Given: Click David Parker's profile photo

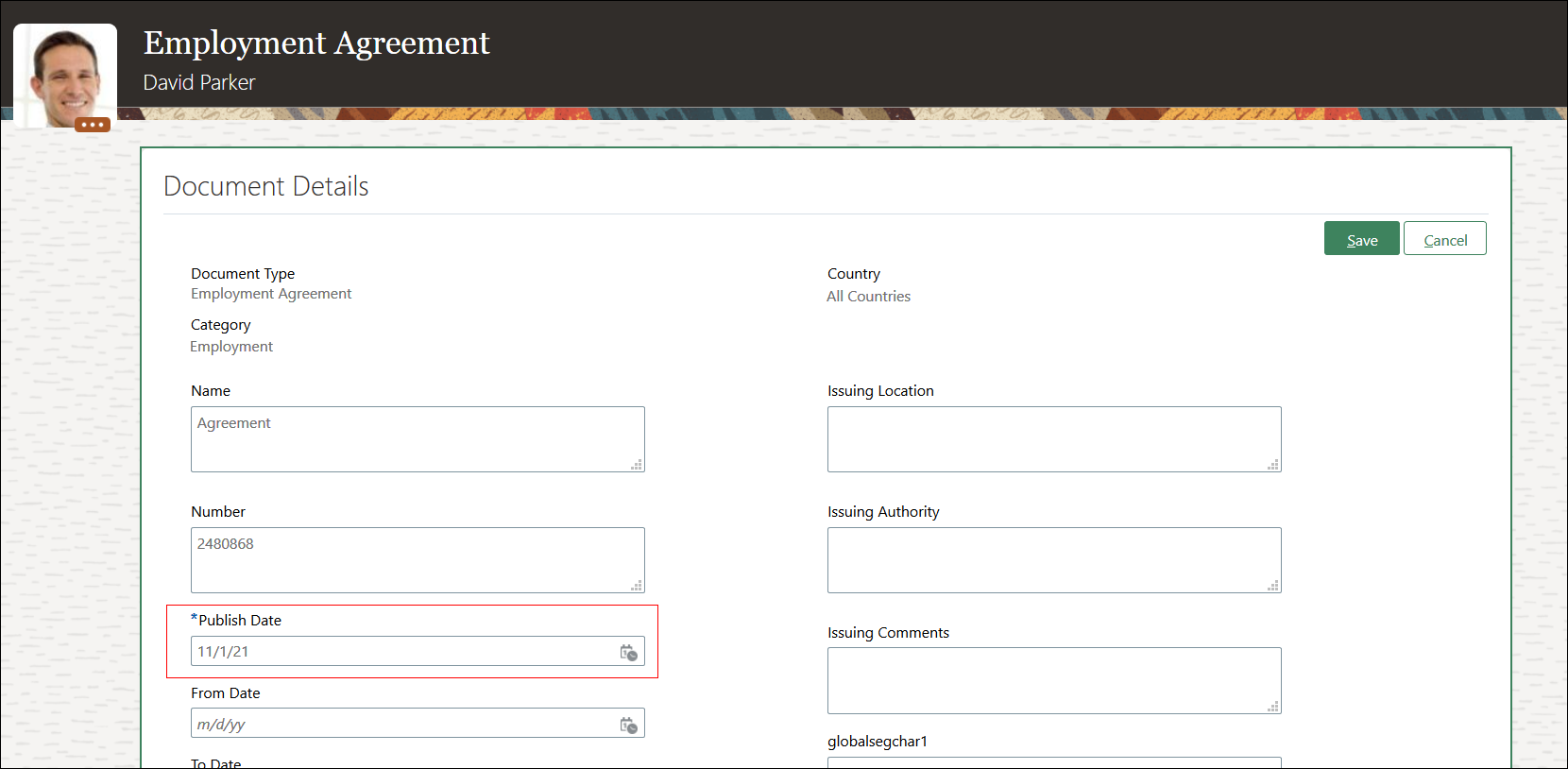Looking at the screenshot, I should click(x=65, y=74).
